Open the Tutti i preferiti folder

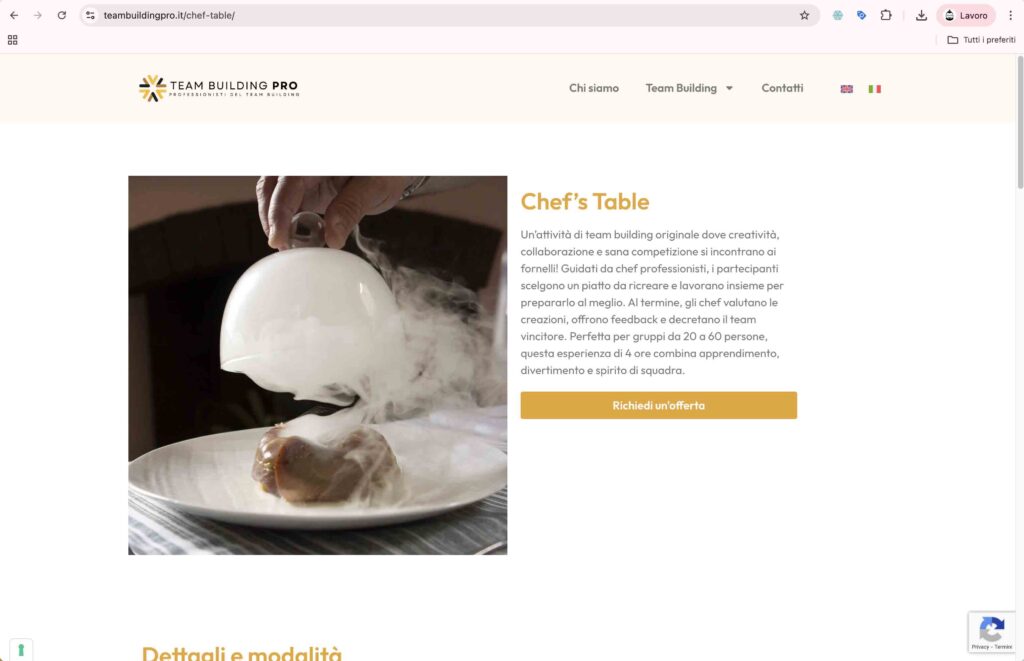(x=981, y=40)
